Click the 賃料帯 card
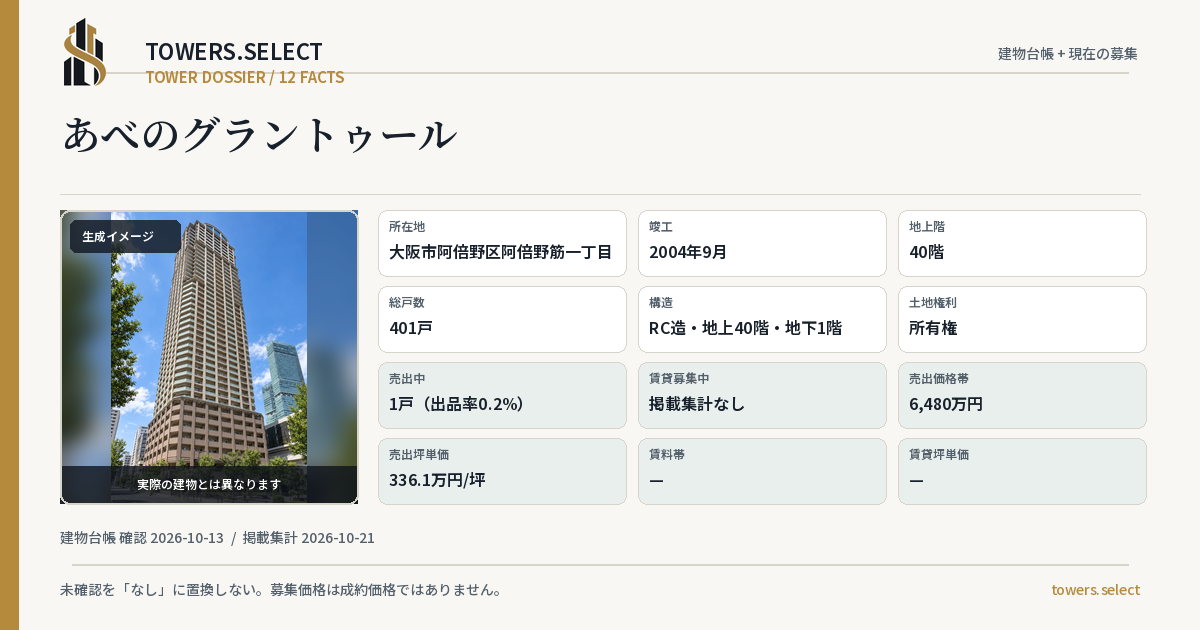Image resolution: width=1200 pixels, height=630 pixels. [x=762, y=471]
